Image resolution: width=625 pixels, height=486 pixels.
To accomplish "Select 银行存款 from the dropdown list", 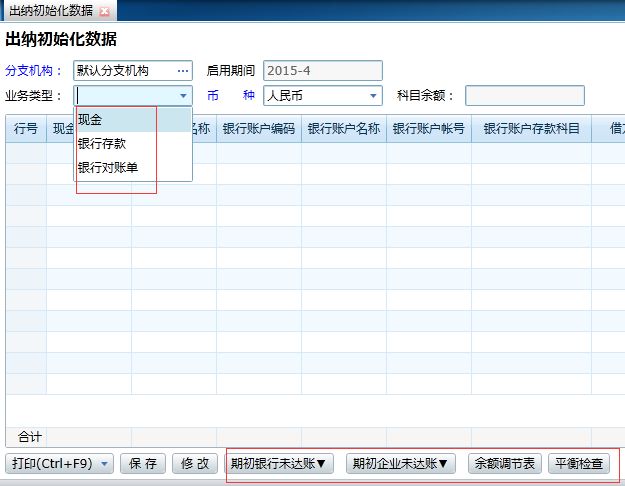I will coord(133,144).
